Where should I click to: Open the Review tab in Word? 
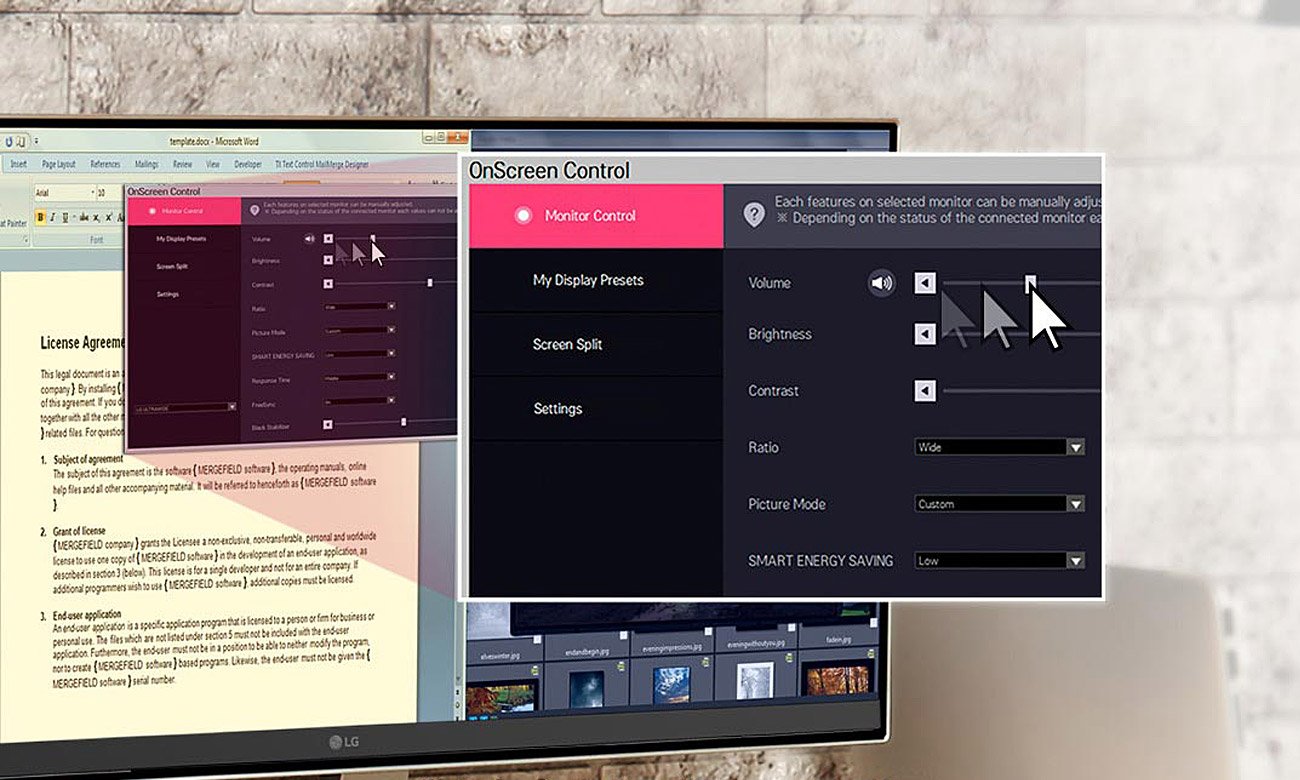coord(182,164)
